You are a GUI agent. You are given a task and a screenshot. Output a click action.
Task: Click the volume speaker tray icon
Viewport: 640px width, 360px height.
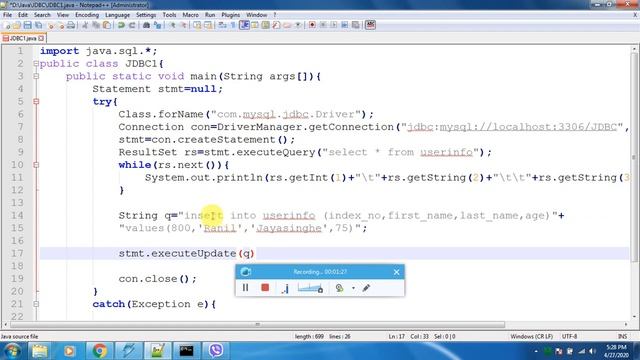592,351
